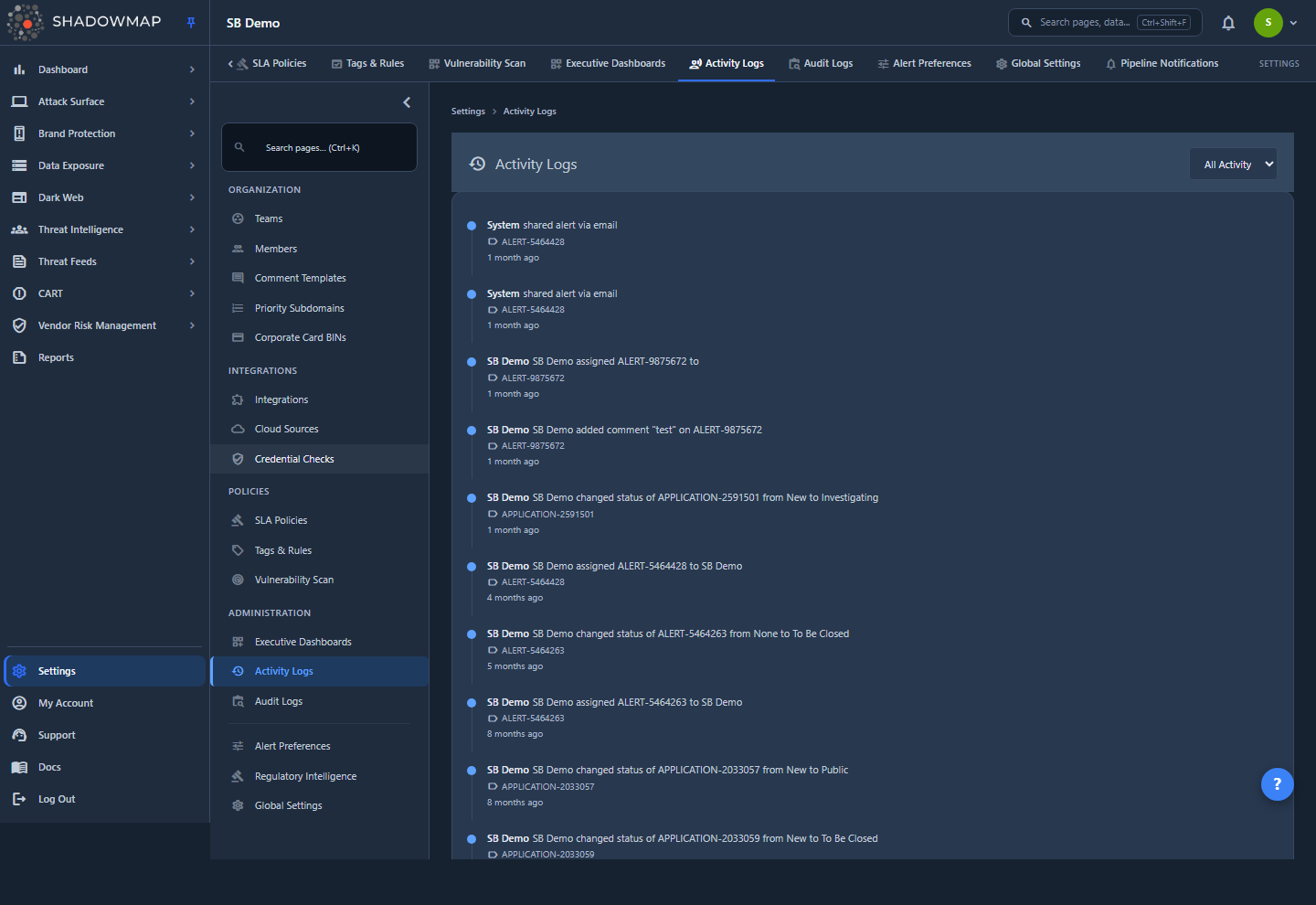The height and width of the screenshot is (905, 1316).
Task: Open the blue help question button
Action: 1277,784
